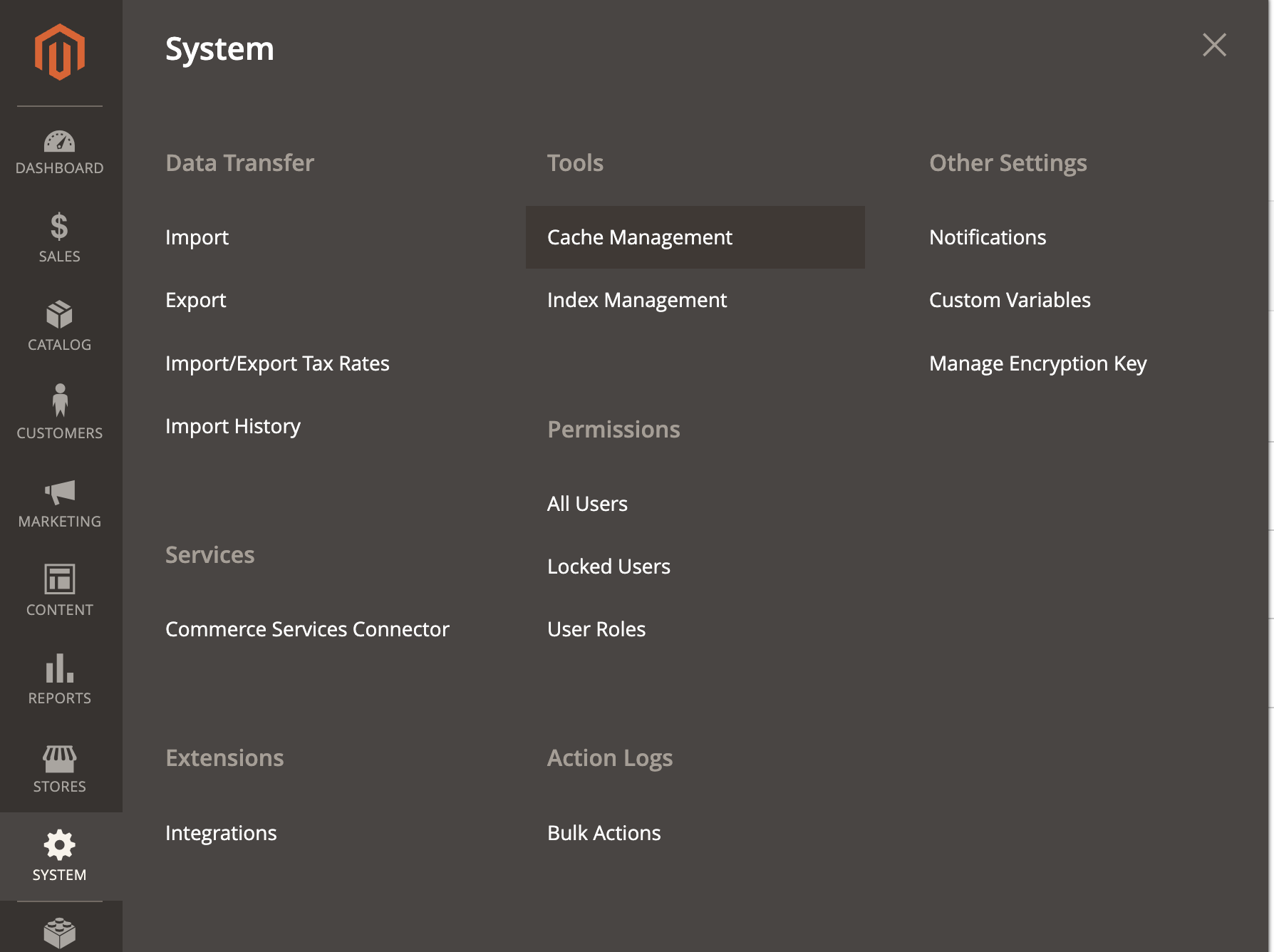Open Import/Export Tax Rates
The width and height of the screenshot is (1274, 952).
pos(277,363)
